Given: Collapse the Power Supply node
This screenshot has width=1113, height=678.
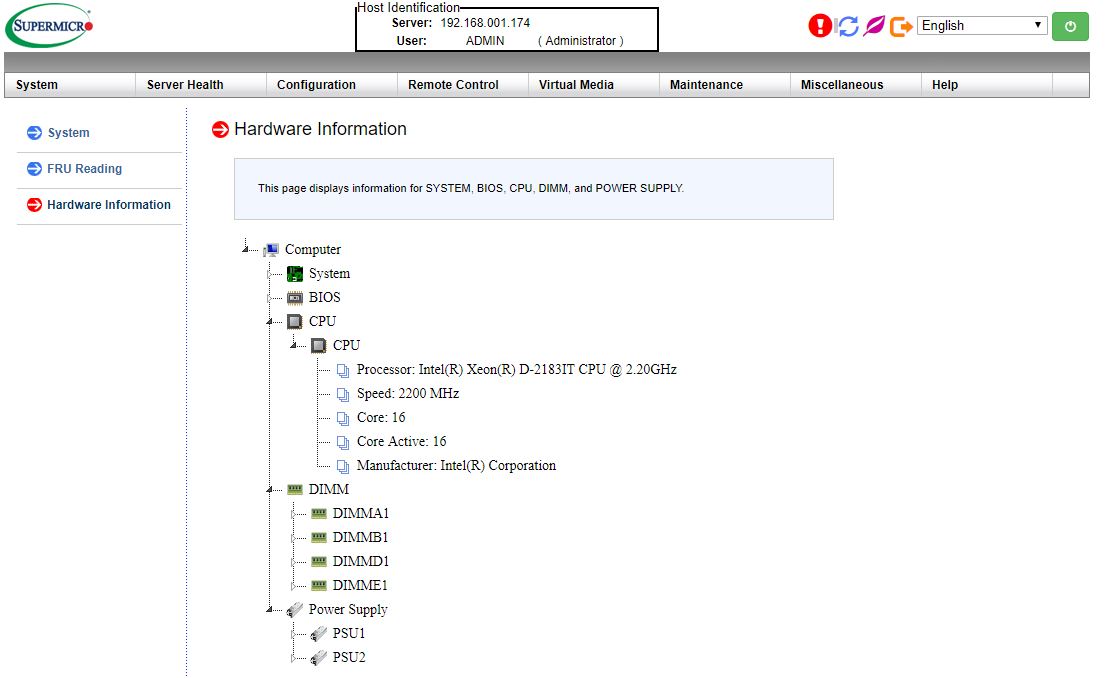Looking at the screenshot, I should point(270,609).
